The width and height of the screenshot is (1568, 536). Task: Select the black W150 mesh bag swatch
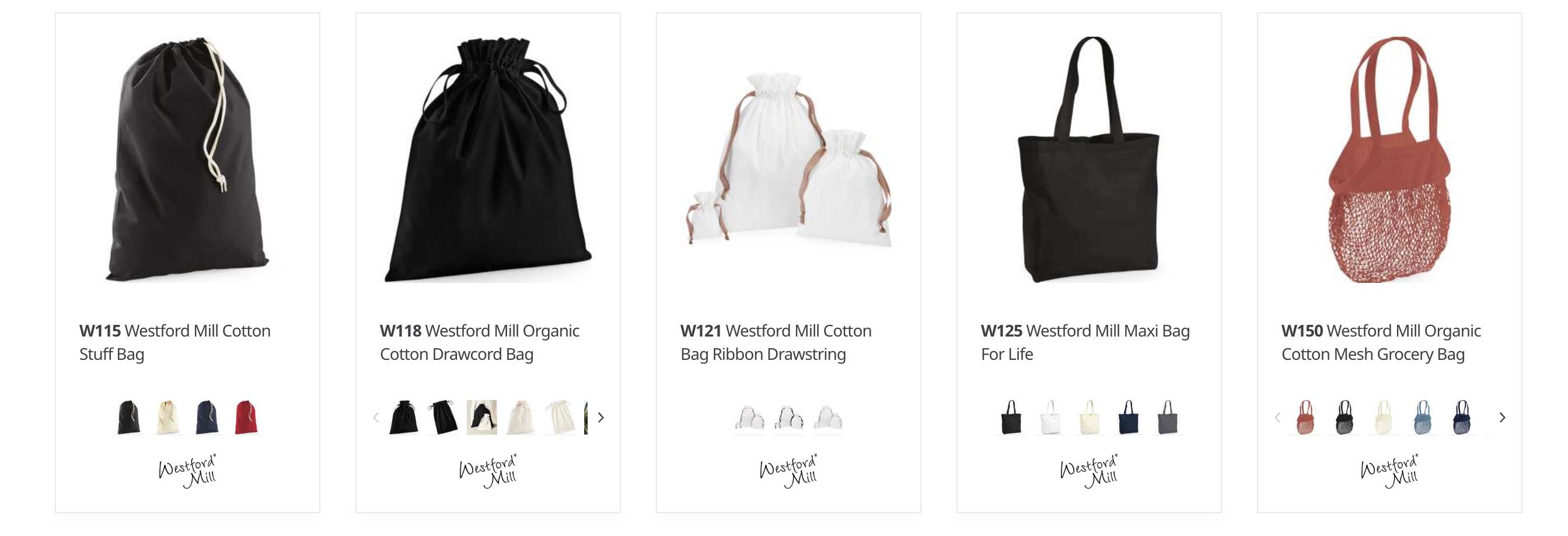1345,418
